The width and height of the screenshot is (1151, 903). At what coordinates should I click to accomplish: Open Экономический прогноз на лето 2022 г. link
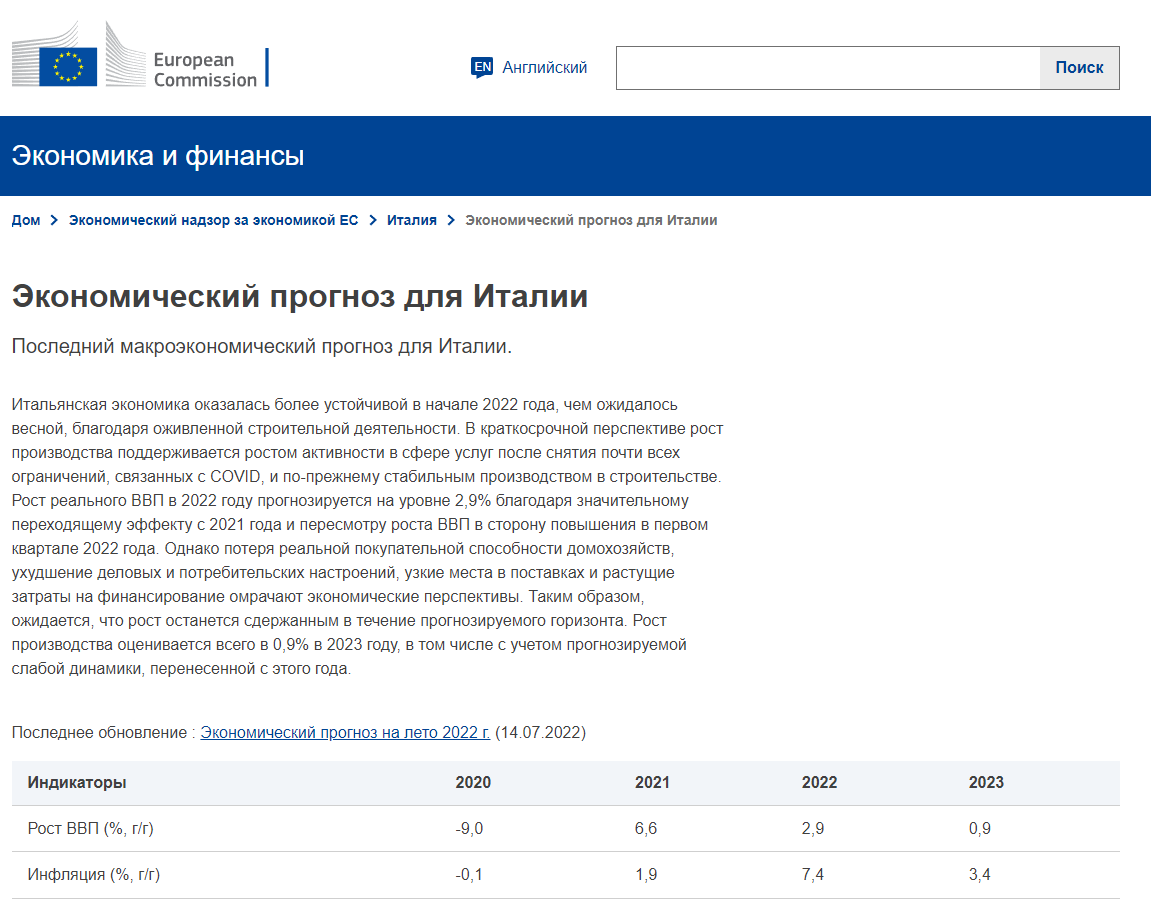coord(345,733)
